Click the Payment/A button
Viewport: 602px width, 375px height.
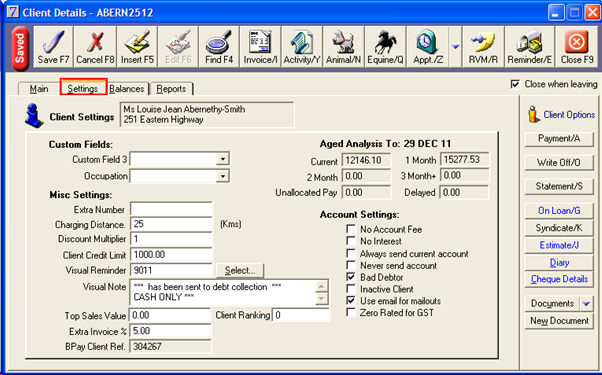click(x=559, y=139)
